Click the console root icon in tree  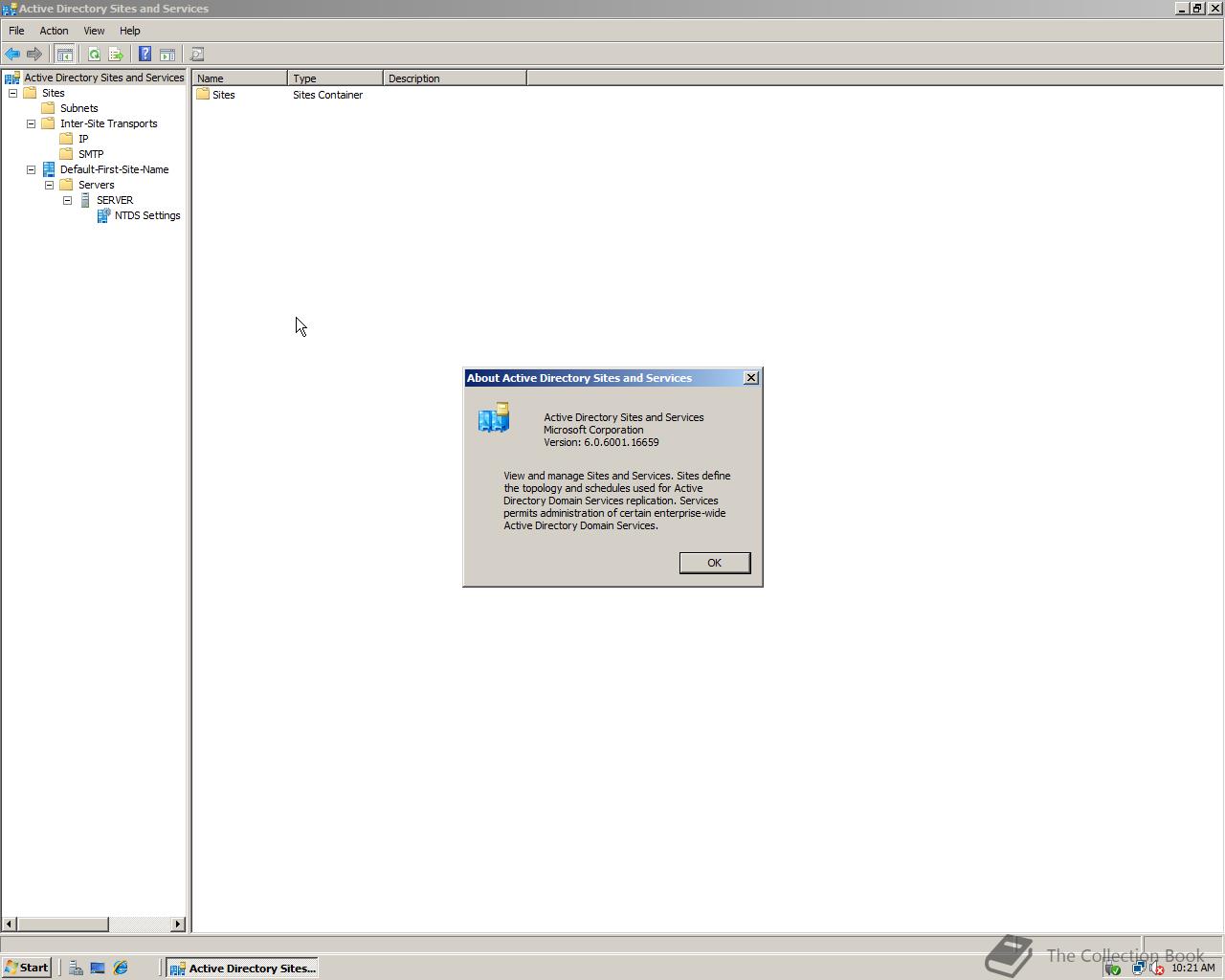point(12,78)
